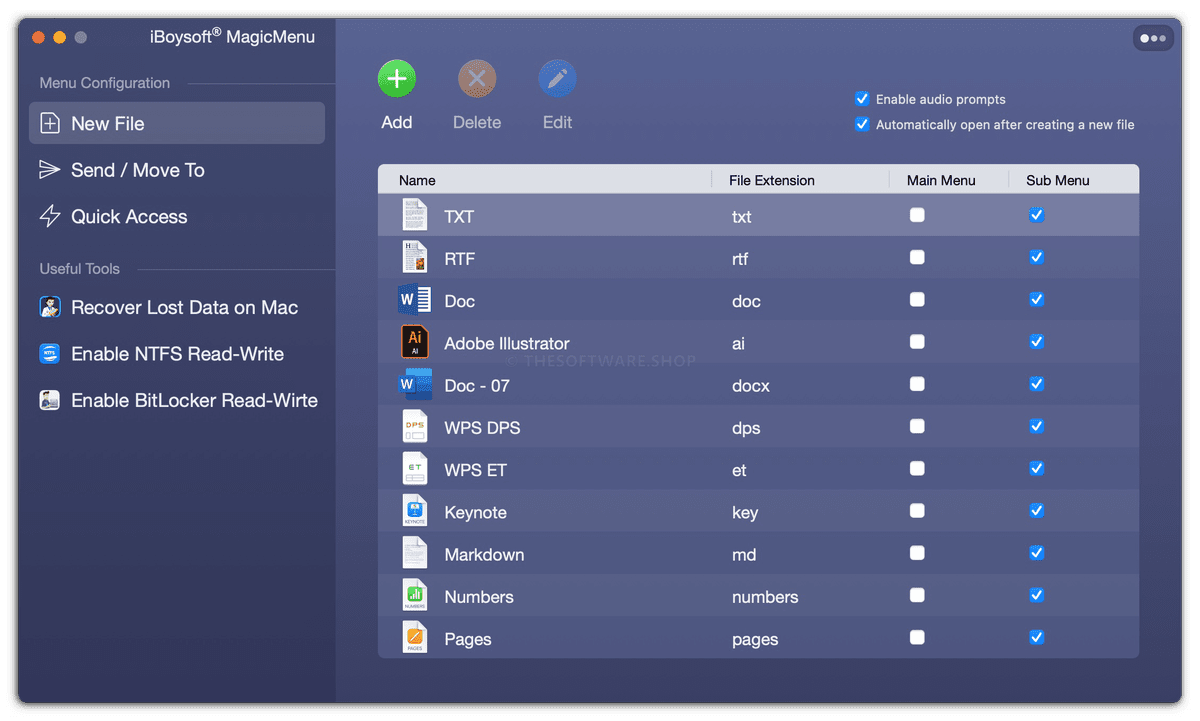Open Enable NTFS Read-Write tool
Viewport: 1200px width, 721px height.
click(x=177, y=354)
